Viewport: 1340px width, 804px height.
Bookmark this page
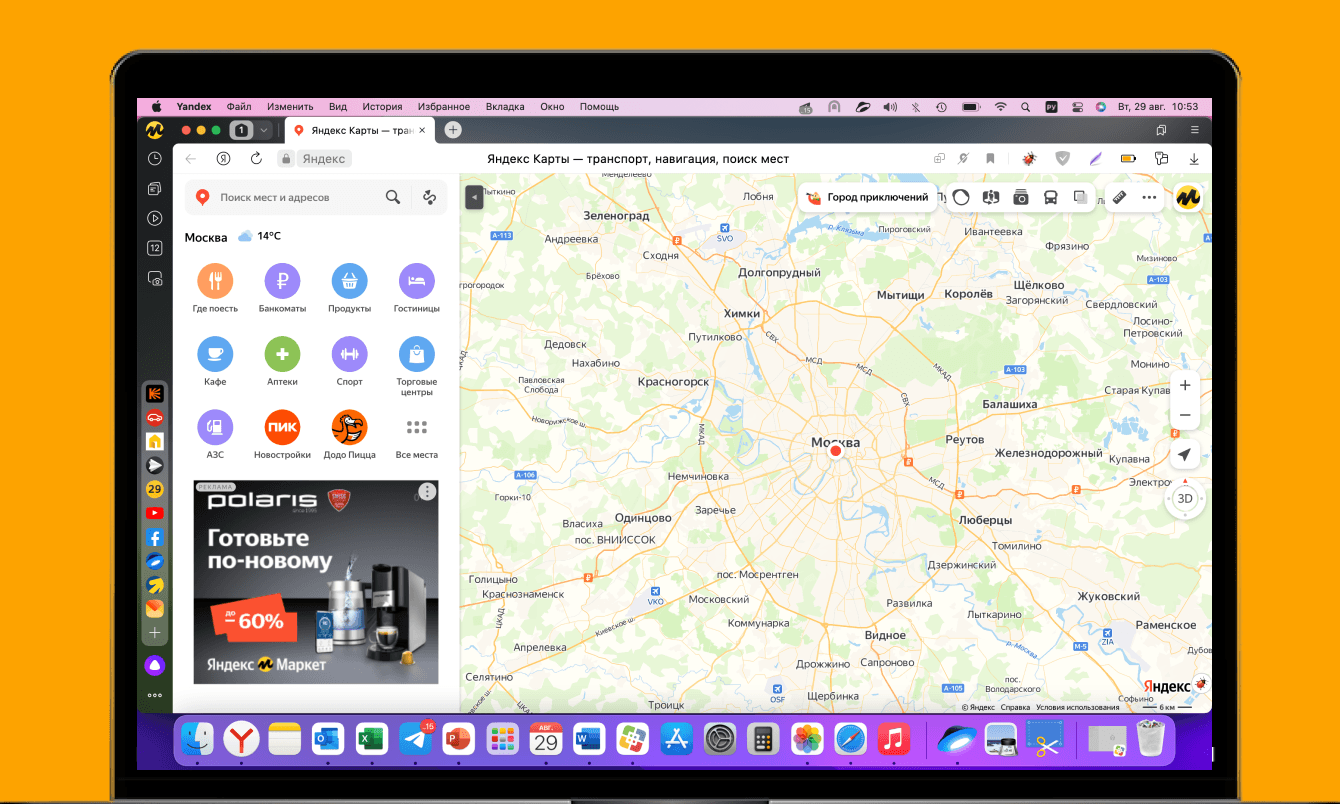point(990,158)
